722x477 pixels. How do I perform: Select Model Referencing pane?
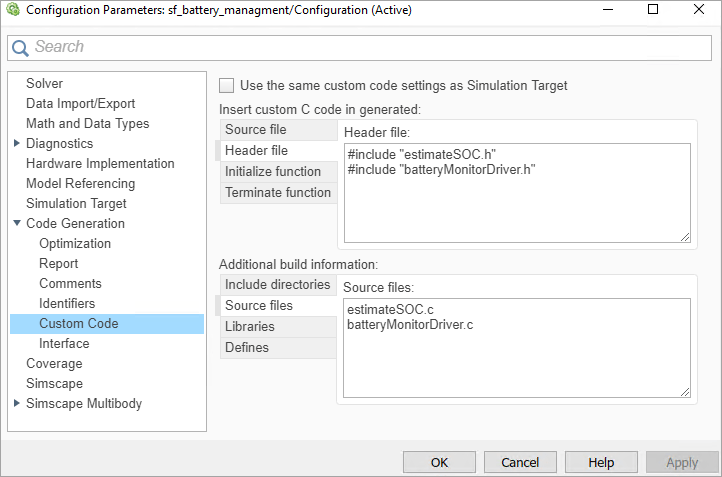[x=81, y=183]
